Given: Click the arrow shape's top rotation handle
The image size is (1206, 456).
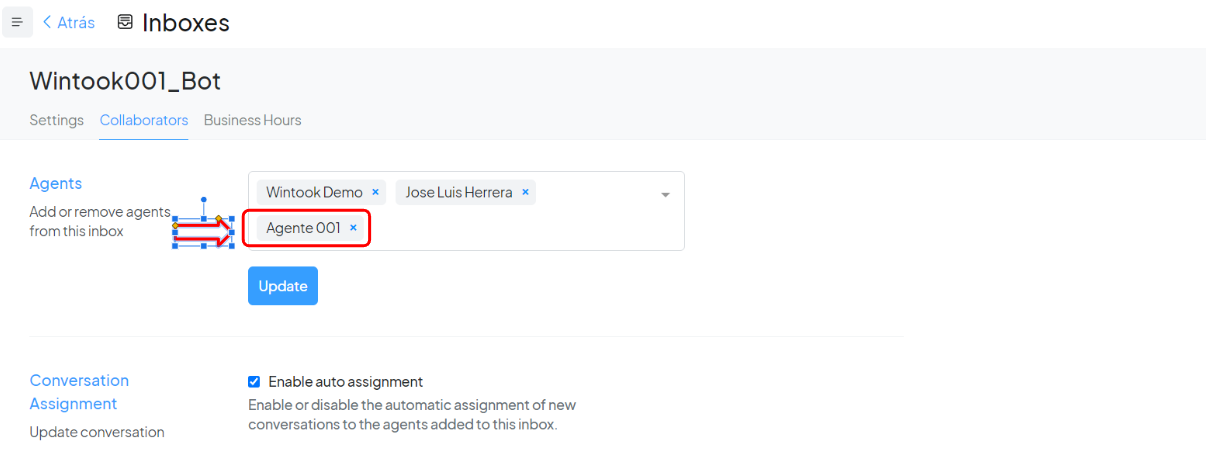Looking at the screenshot, I should 204,200.
